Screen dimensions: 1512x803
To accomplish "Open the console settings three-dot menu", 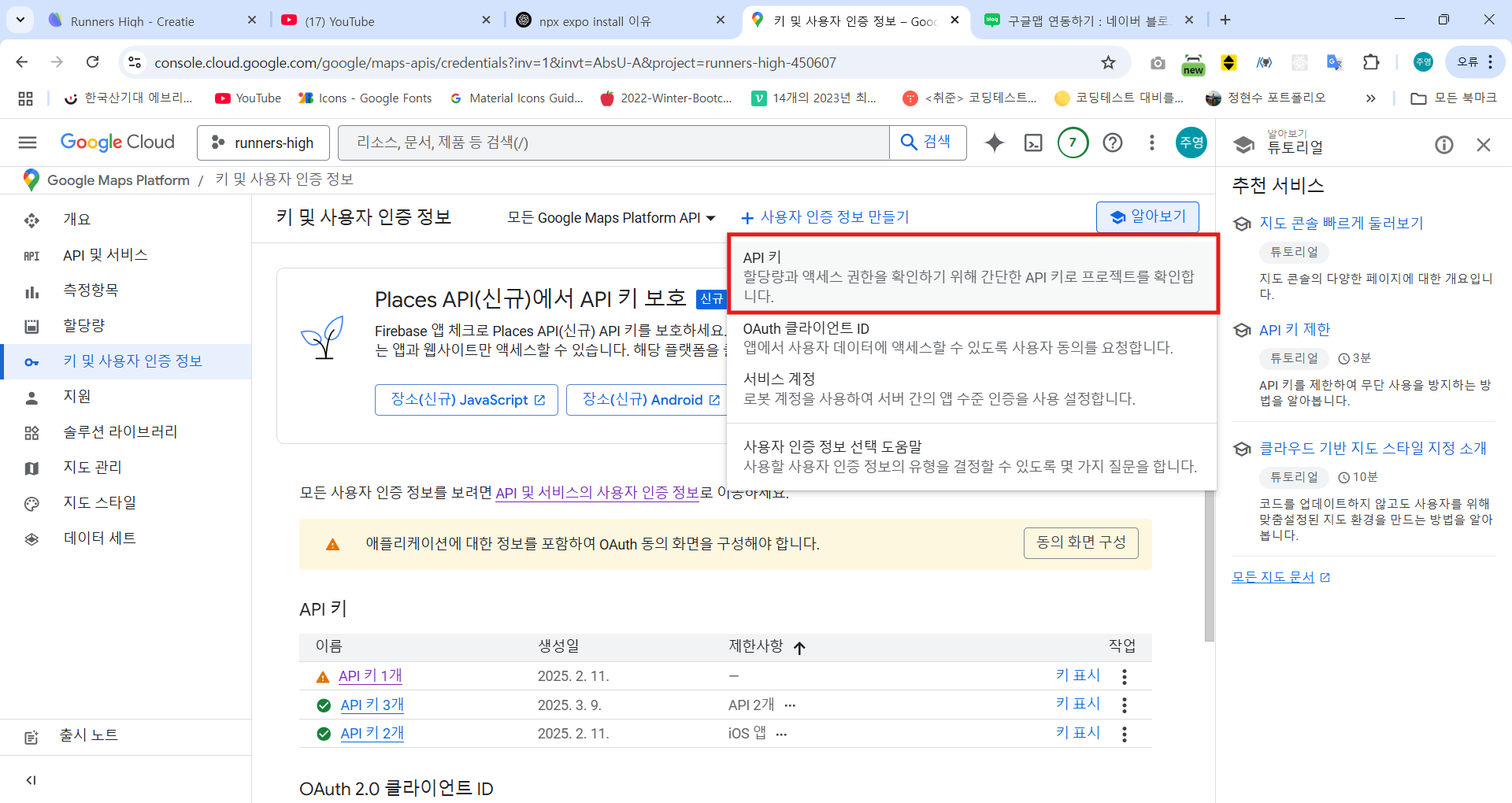I will coord(1152,142).
